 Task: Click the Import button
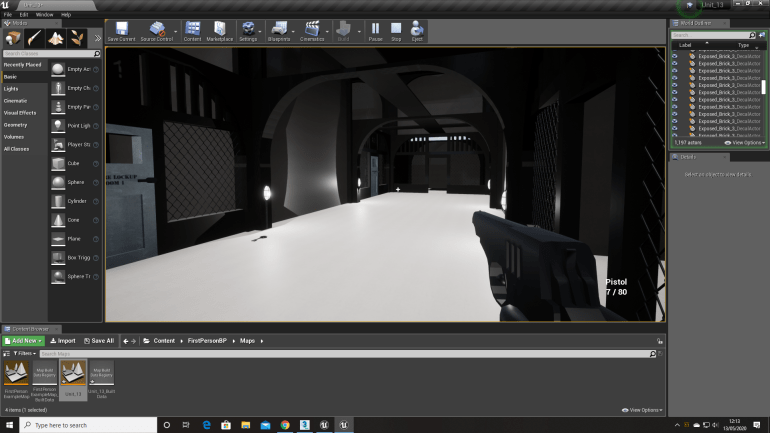click(x=63, y=341)
